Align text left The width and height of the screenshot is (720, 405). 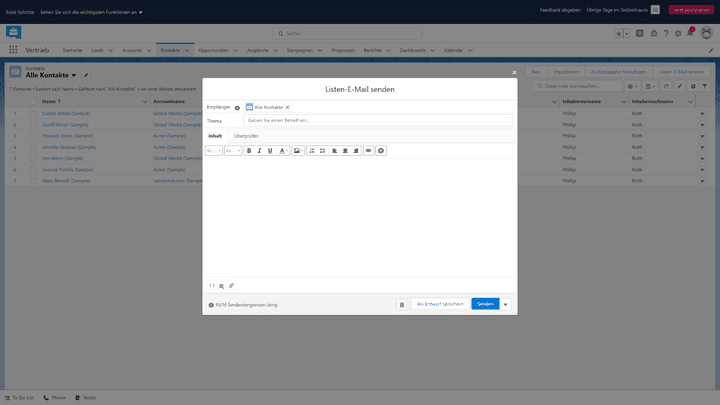point(335,151)
